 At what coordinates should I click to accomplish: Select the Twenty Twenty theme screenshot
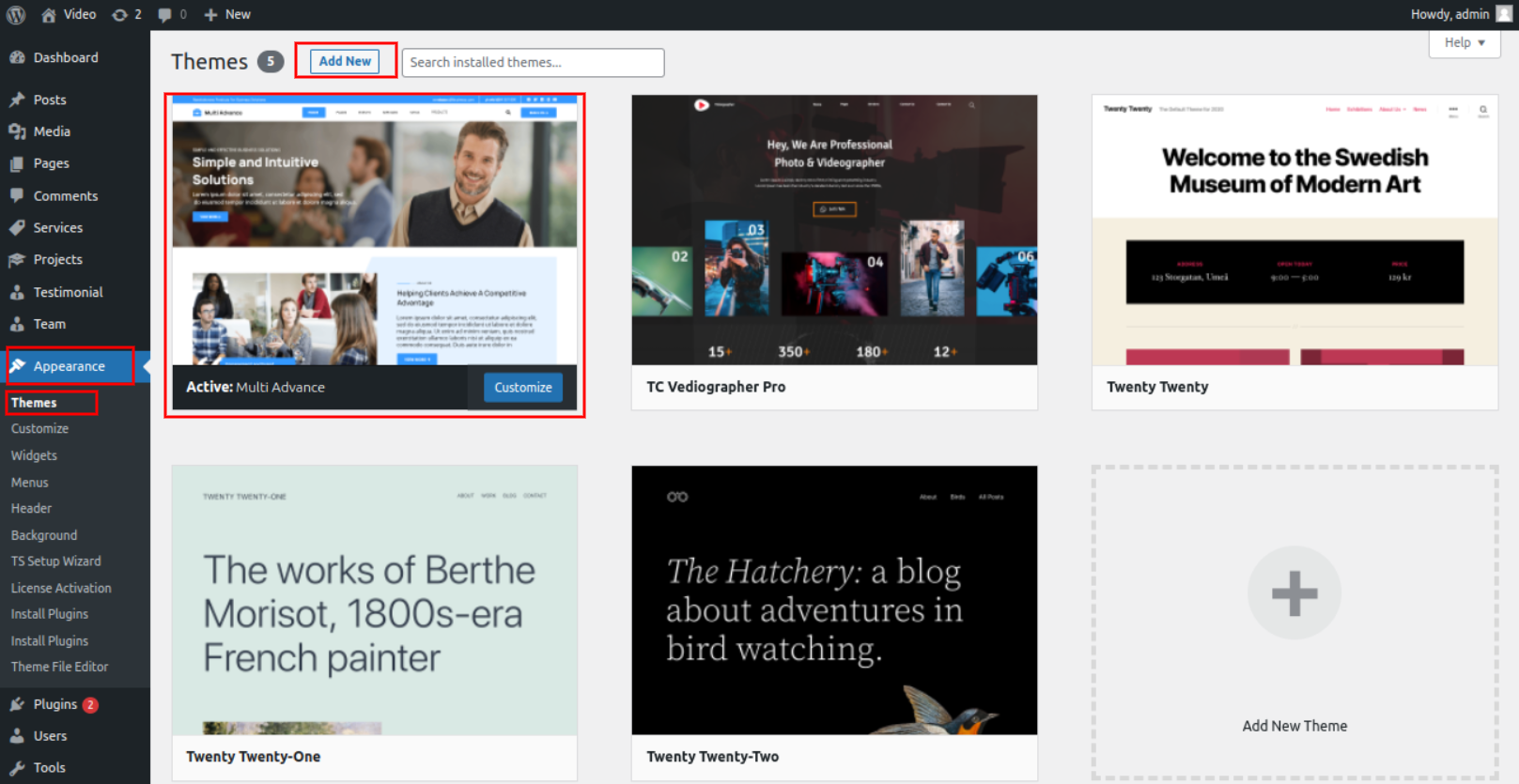pos(1294,230)
